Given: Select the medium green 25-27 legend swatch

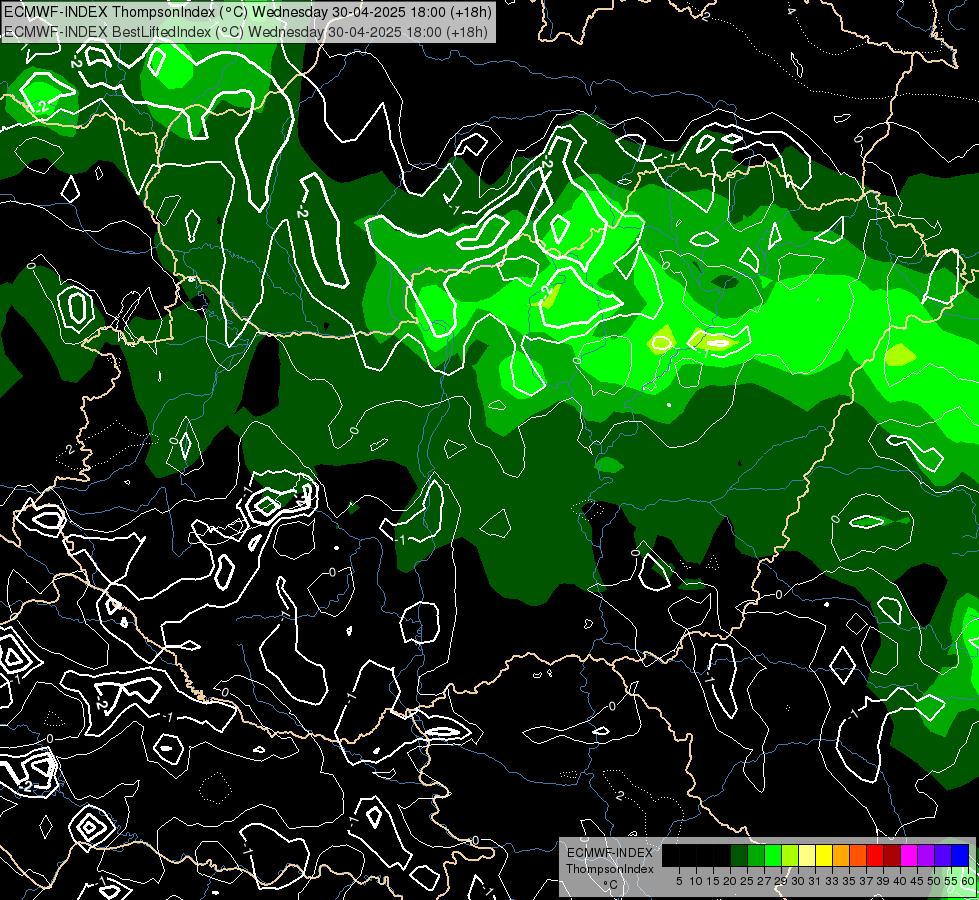Looking at the screenshot, I should pos(756,856).
